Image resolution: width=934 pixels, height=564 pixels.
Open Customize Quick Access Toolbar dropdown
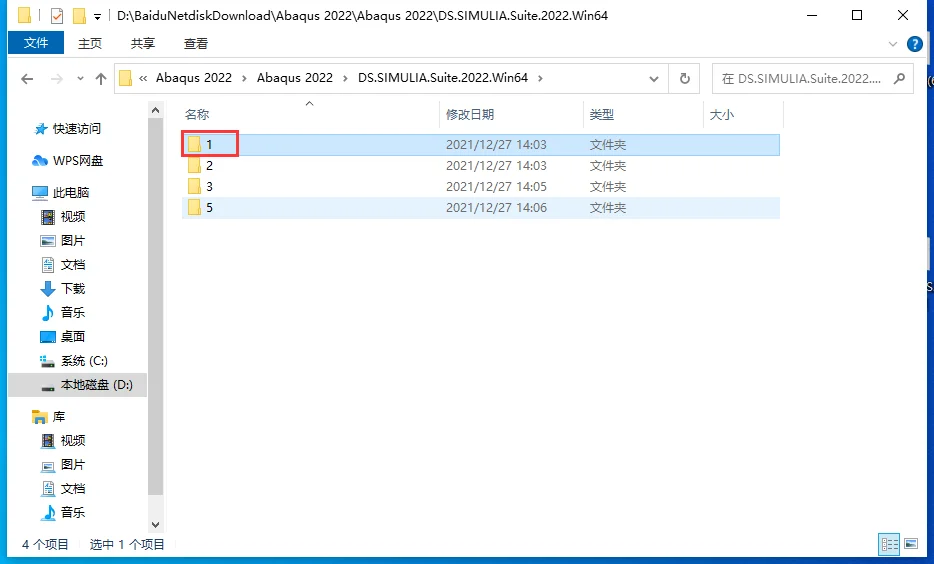coord(97,17)
